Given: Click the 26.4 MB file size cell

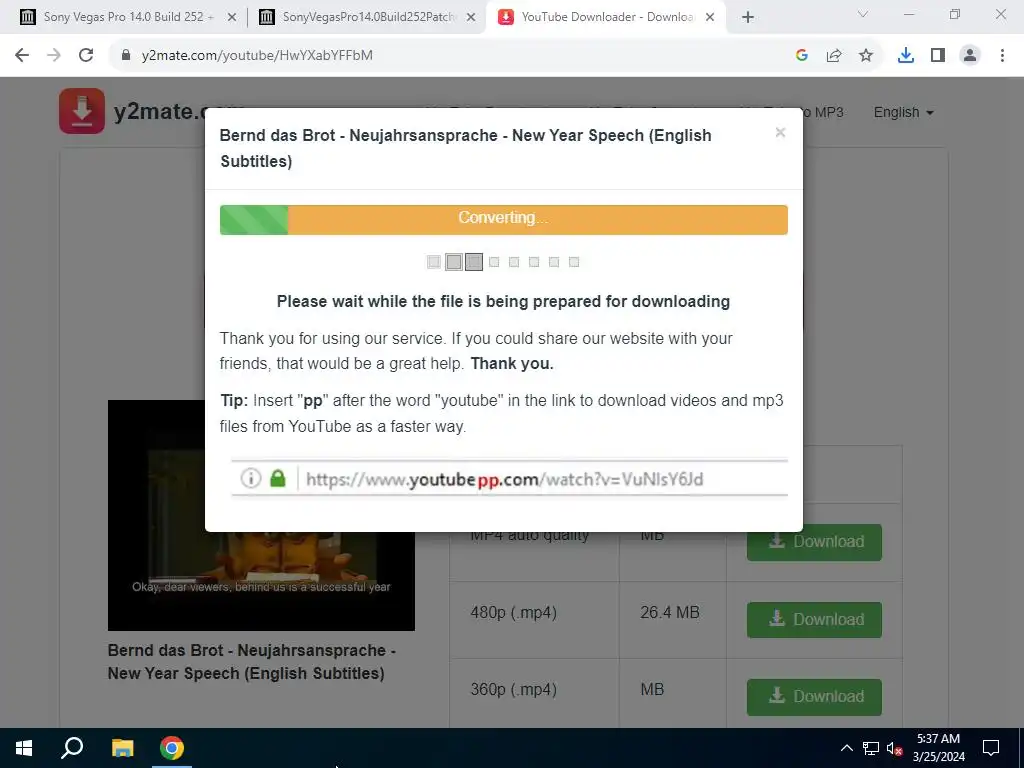Looking at the screenshot, I should (670, 613).
